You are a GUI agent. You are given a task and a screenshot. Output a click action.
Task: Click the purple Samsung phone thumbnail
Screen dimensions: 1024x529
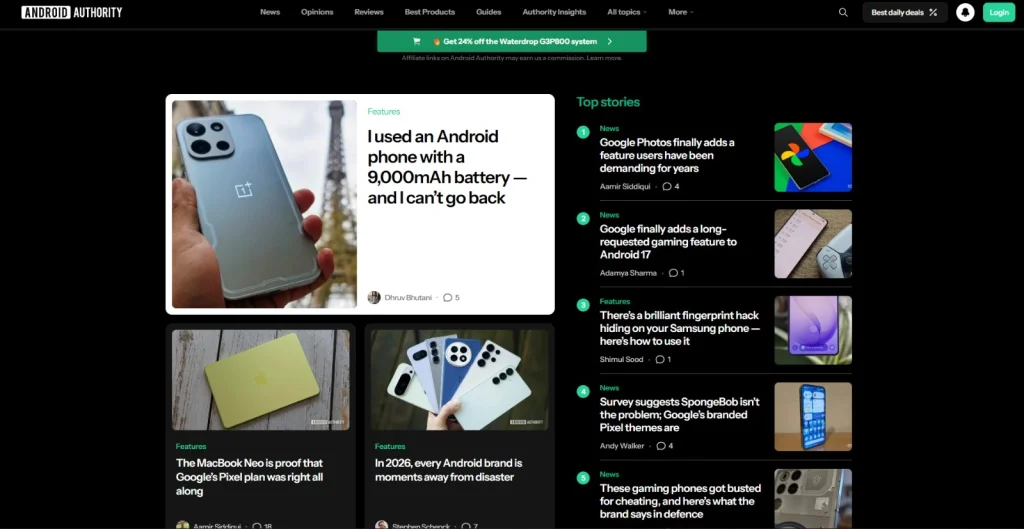[x=813, y=330]
